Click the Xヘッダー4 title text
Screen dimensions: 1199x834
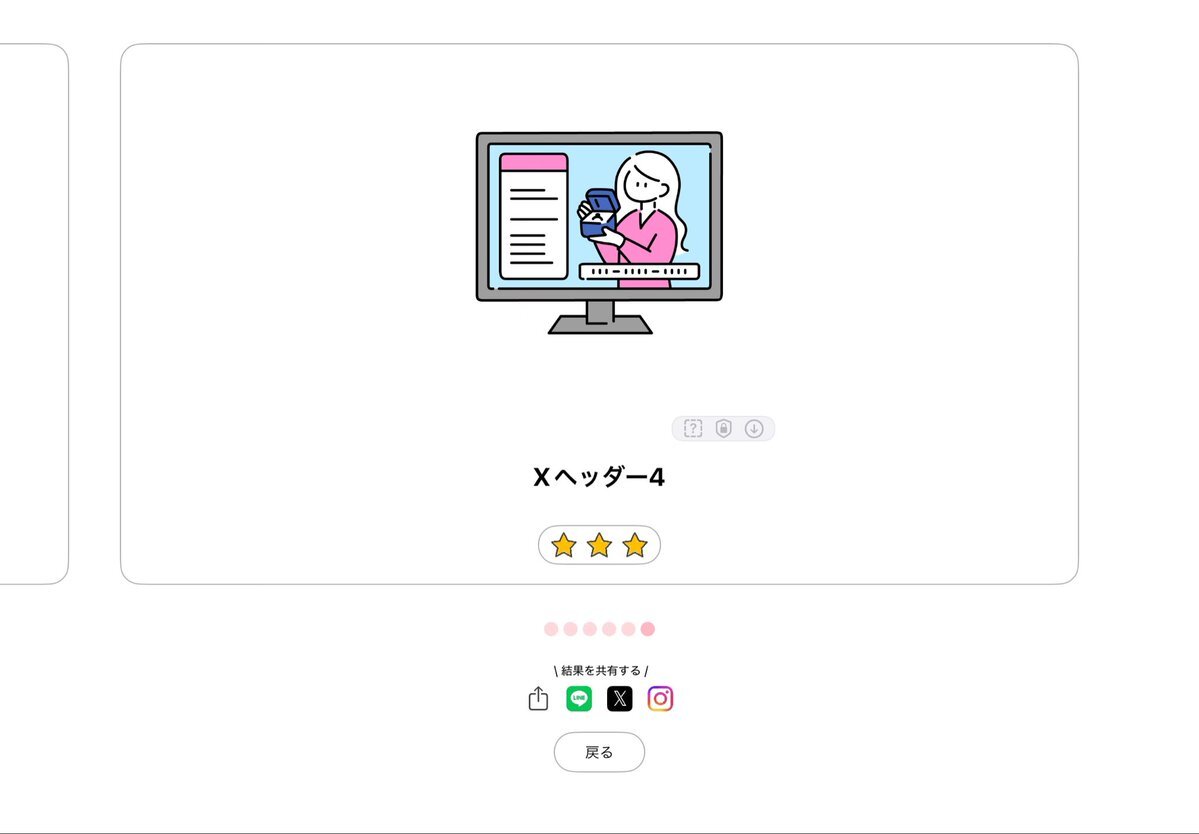599,477
